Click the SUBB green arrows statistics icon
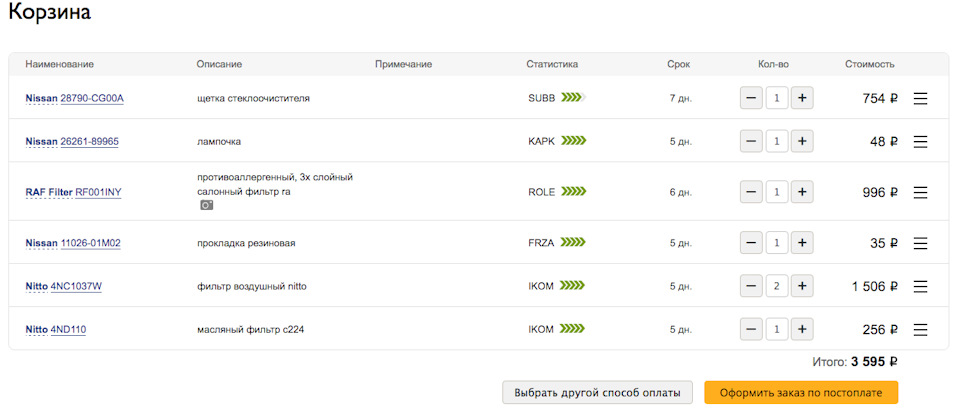Screen dimensions: 960x417 click(x=573, y=98)
